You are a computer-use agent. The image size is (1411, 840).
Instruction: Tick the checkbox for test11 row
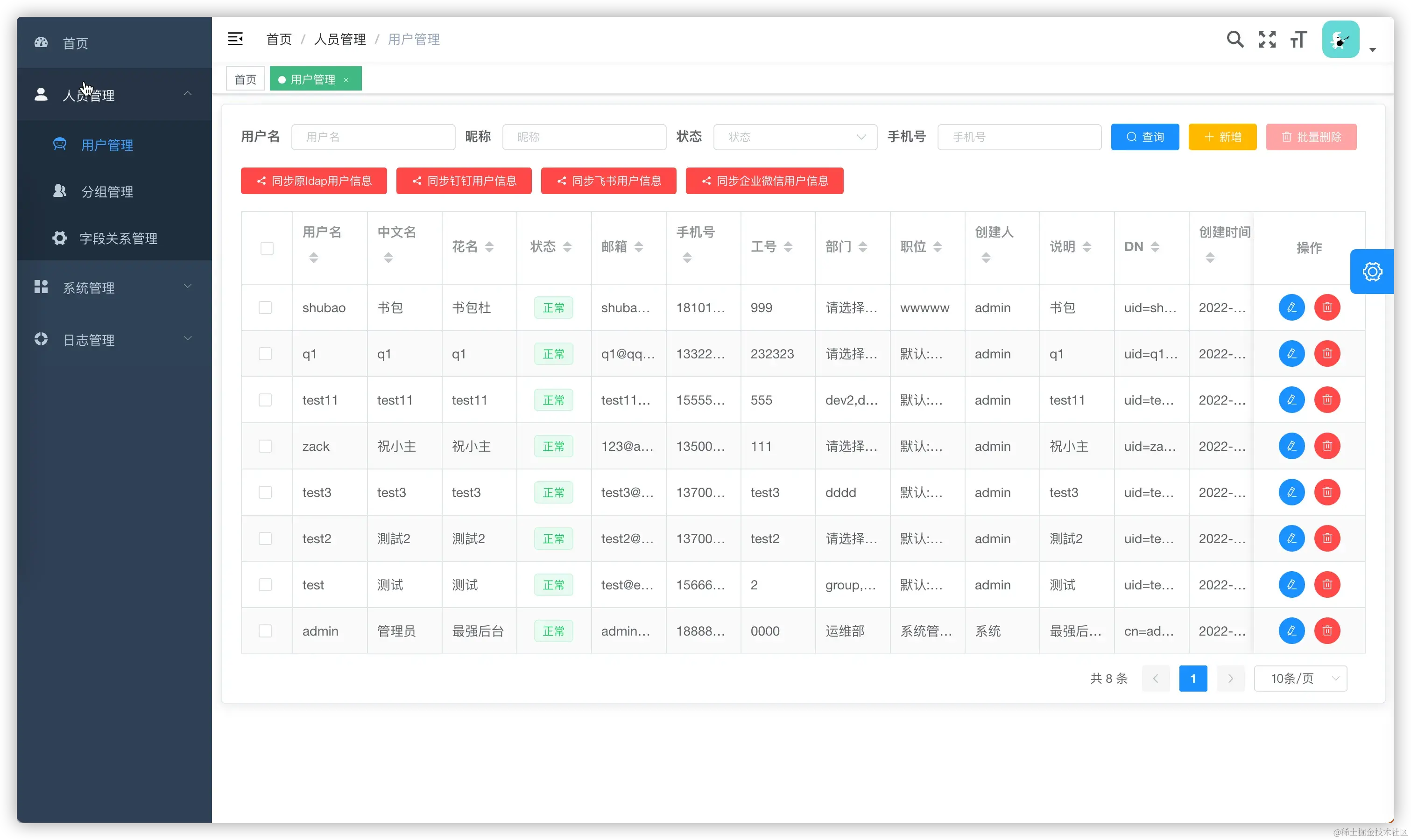click(265, 400)
